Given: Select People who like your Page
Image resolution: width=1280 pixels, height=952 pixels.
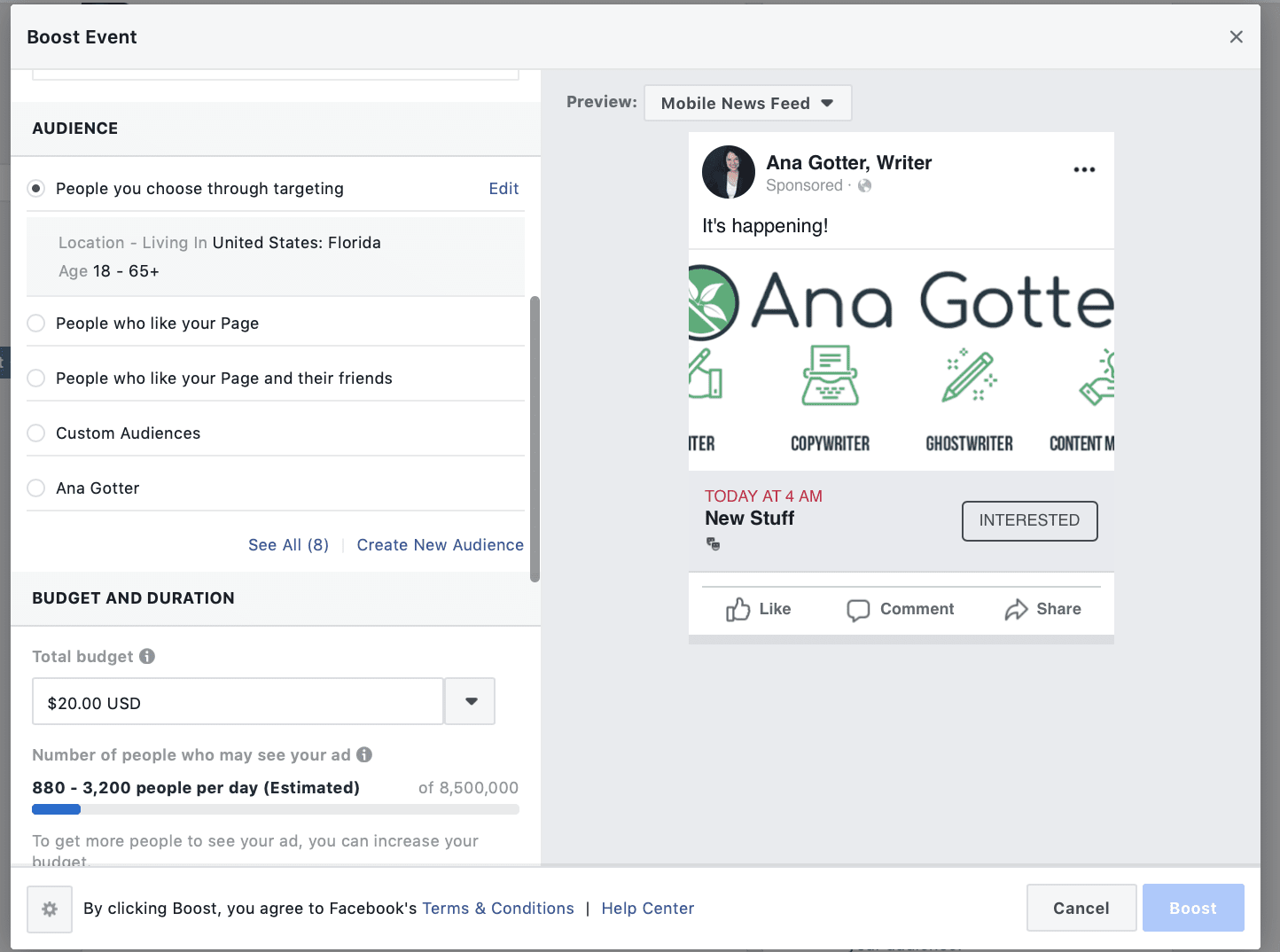Looking at the screenshot, I should point(36,323).
